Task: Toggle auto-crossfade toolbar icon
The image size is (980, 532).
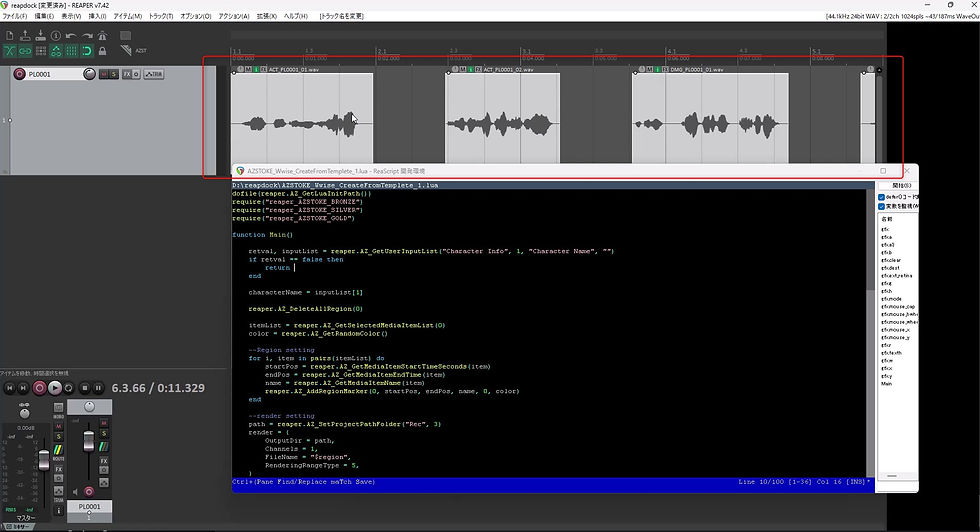Action: pos(9,51)
